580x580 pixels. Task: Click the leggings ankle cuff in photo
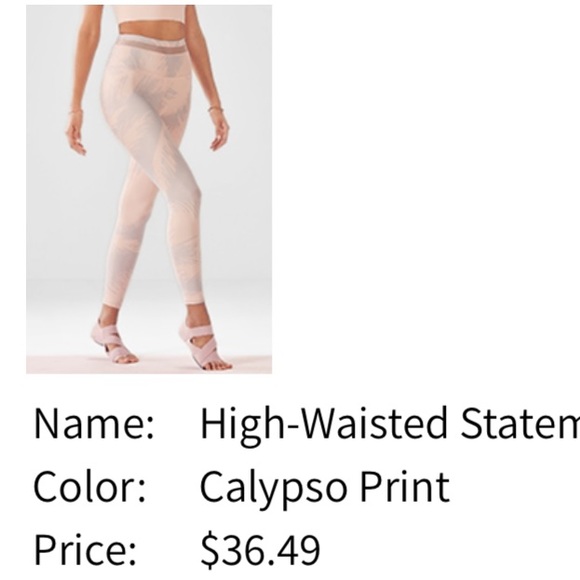(195, 299)
